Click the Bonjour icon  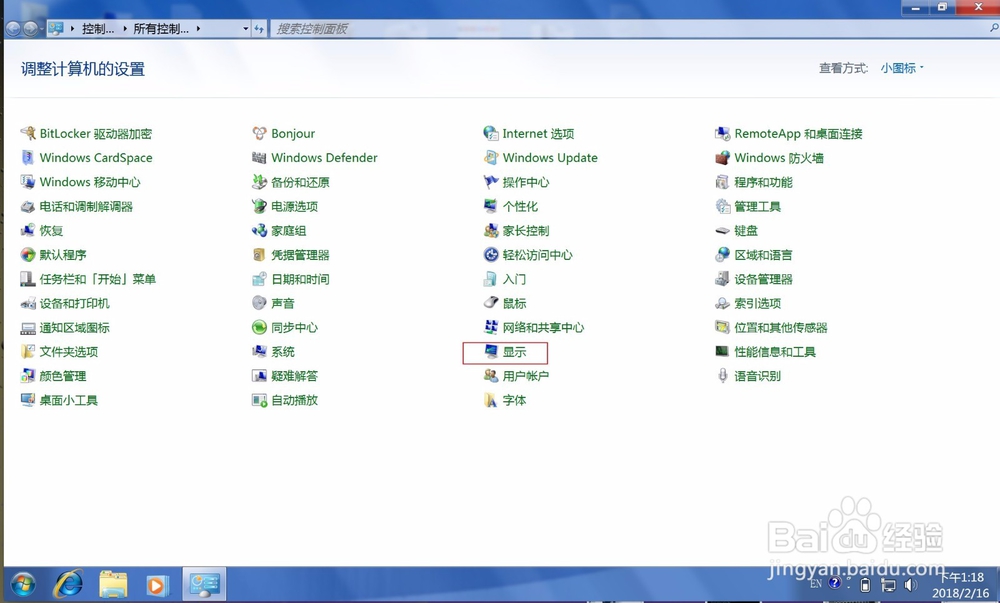(x=259, y=133)
